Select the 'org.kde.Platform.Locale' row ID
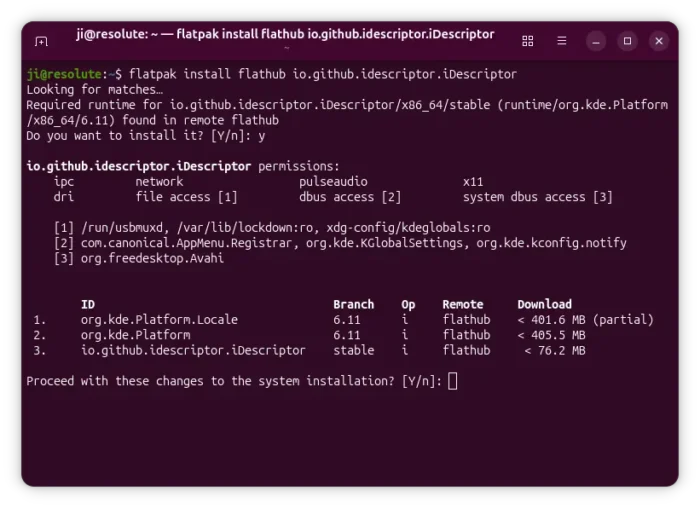Viewport: 700px width, 508px height. click(159, 320)
